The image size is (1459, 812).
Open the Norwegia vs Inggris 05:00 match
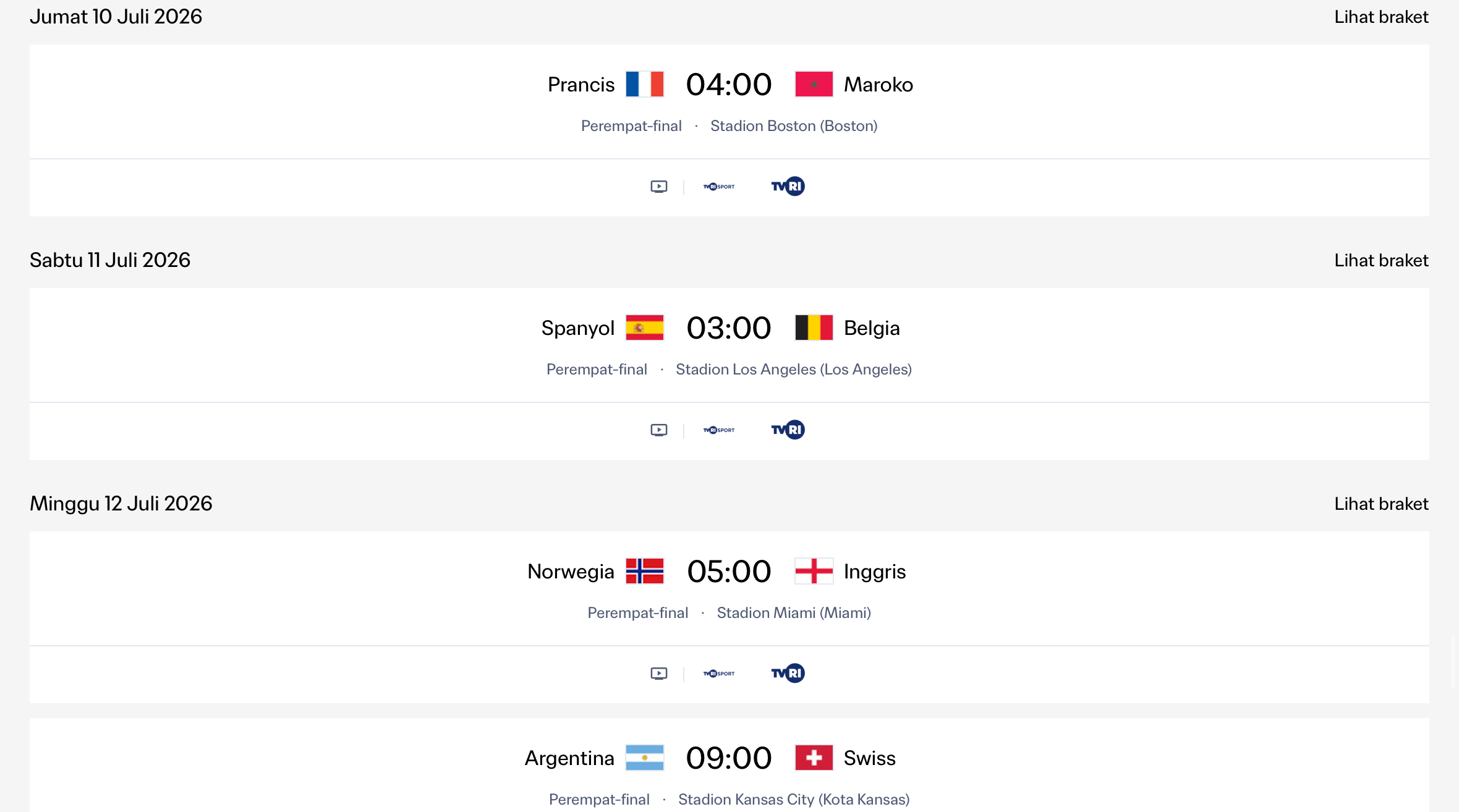coord(729,588)
